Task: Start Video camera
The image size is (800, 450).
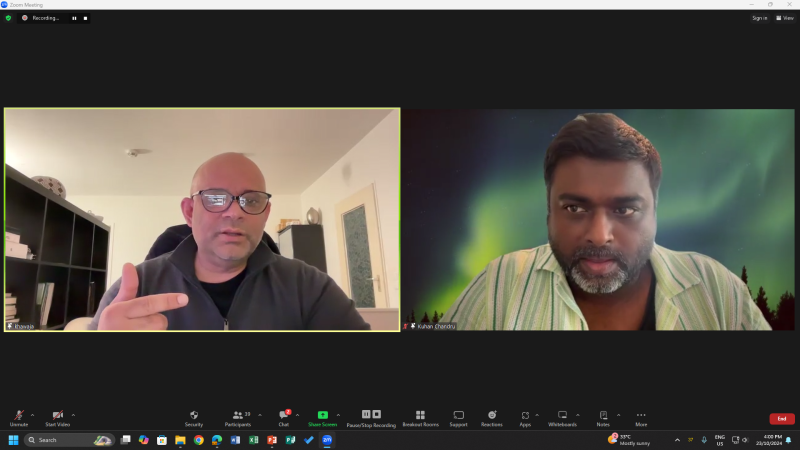Action: tap(57, 416)
